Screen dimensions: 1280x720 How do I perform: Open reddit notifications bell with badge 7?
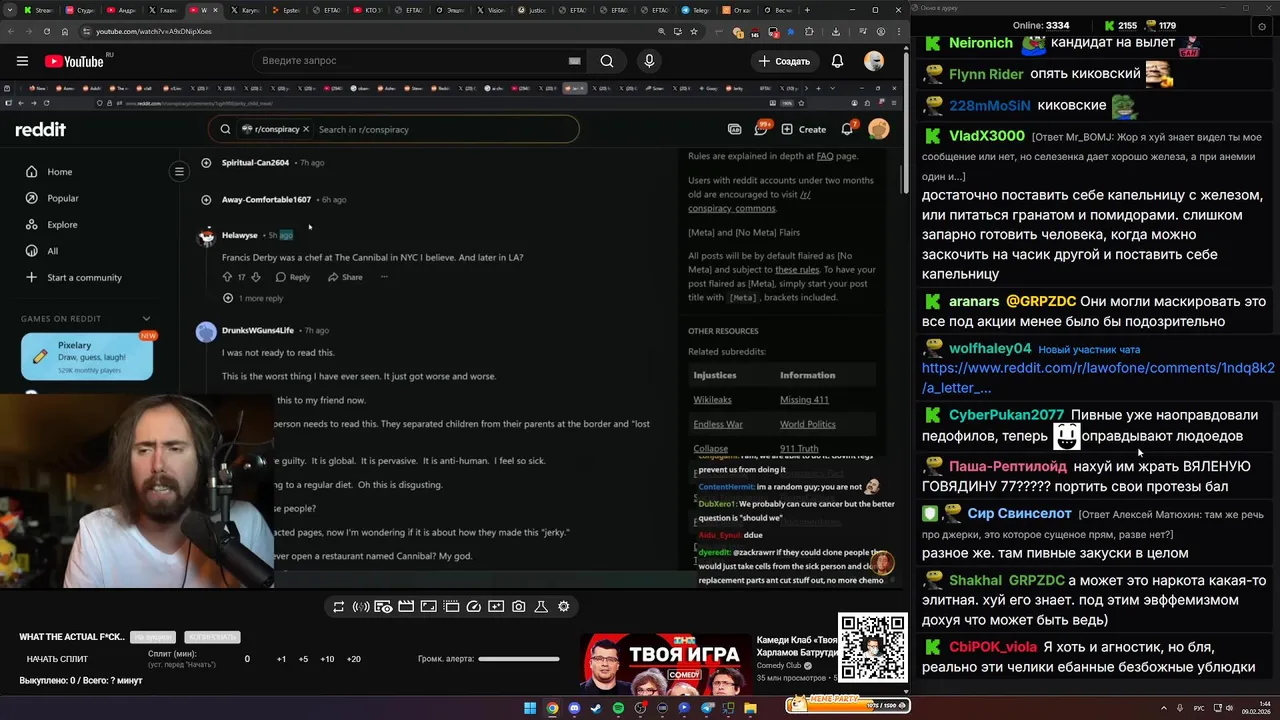848,128
